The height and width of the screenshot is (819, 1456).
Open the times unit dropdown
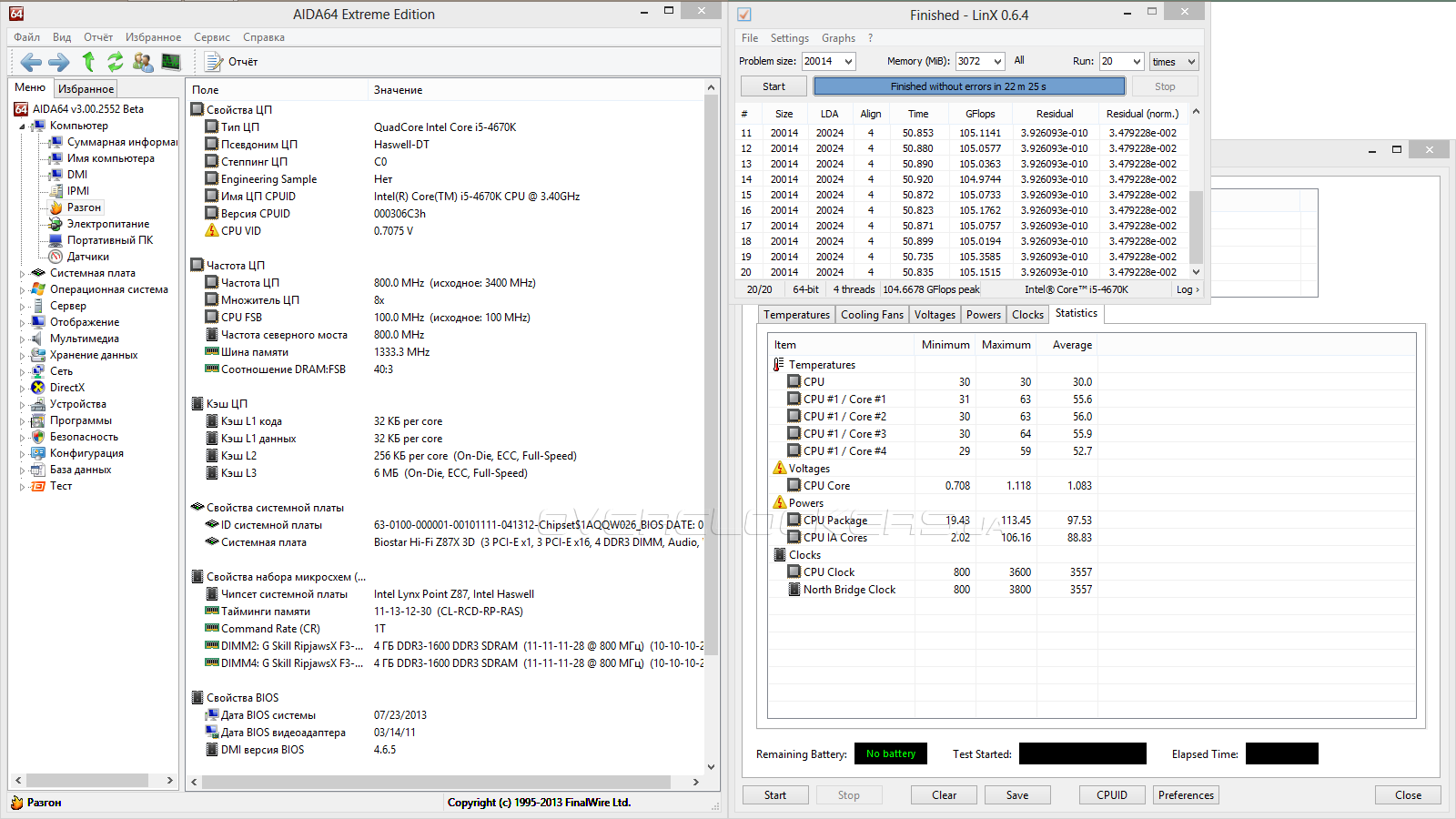tap(1190, 62)
